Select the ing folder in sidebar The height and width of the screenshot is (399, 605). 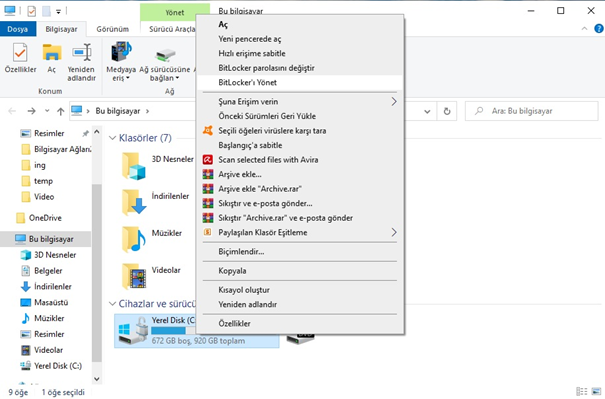(x=33, y=165)
